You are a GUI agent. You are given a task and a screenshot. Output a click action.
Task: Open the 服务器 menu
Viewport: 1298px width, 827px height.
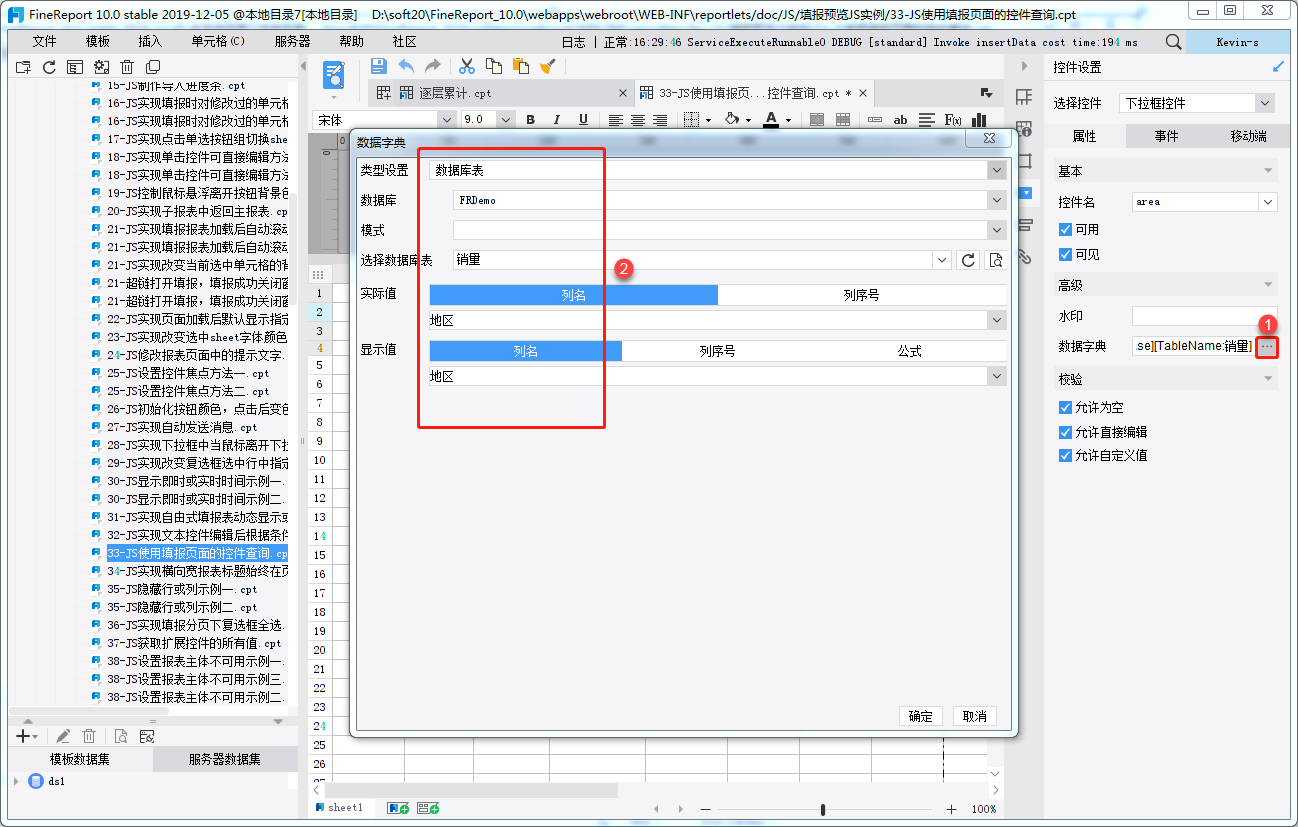click(292, 42)
